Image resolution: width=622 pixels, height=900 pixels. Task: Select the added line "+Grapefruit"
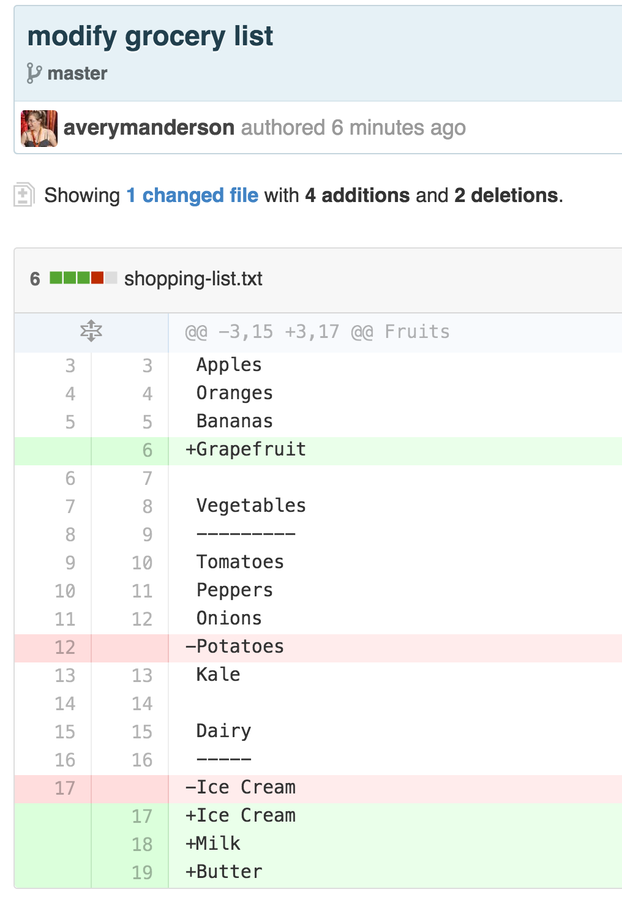(x=246, y=450)
